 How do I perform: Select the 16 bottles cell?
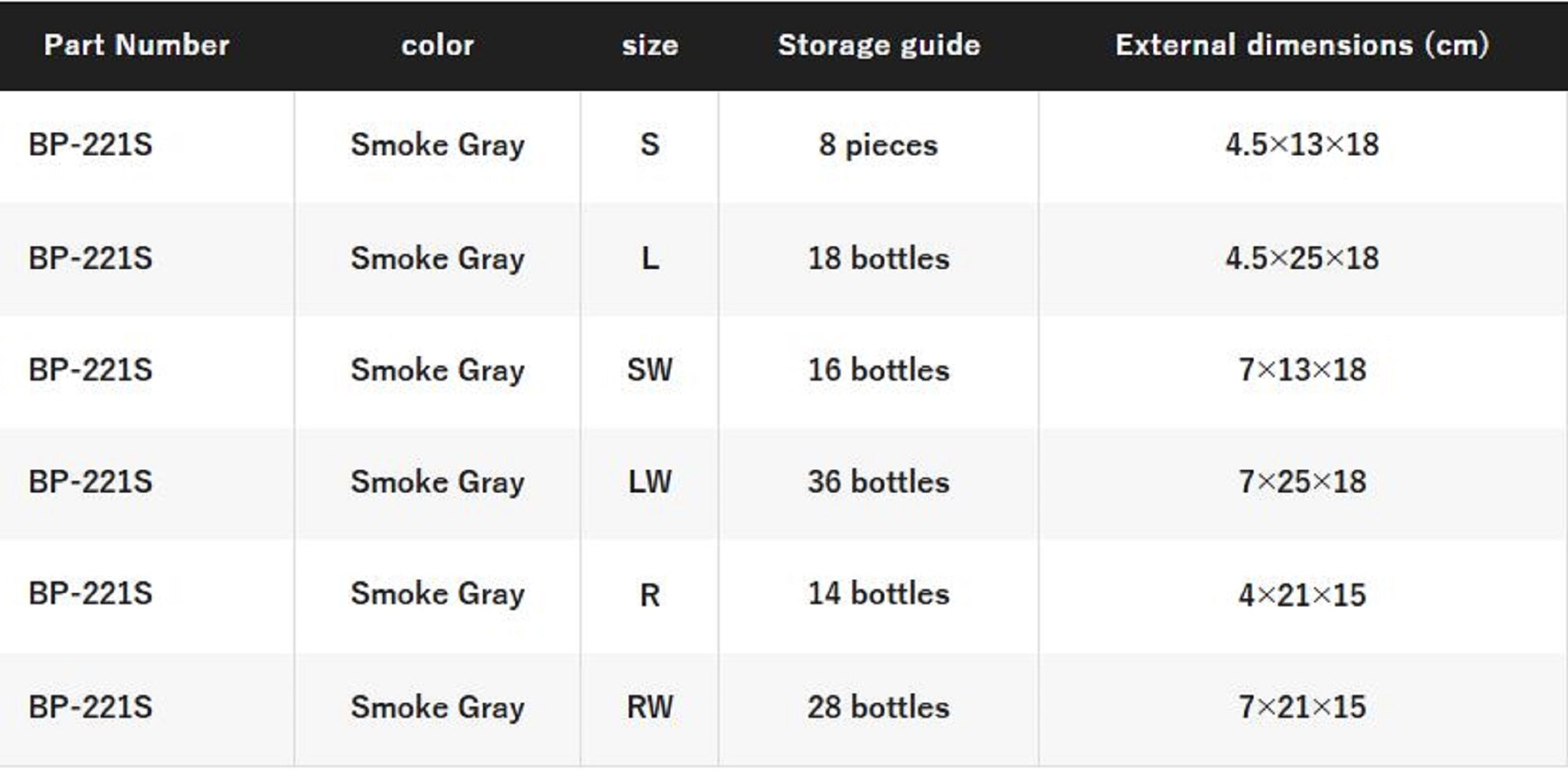[879, 369]
